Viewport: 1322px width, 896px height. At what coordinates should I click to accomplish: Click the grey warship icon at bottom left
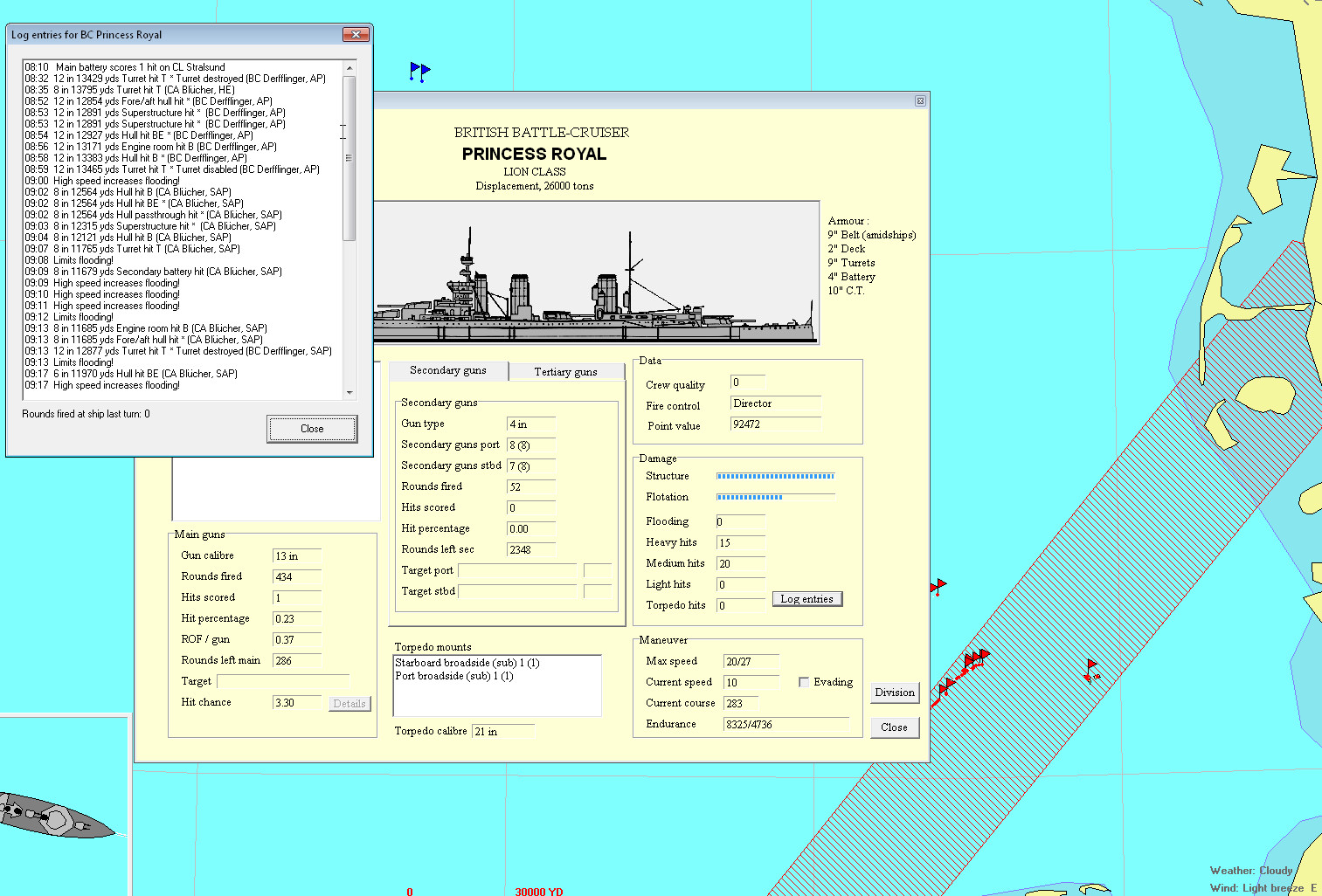click(x=52, y=817)
